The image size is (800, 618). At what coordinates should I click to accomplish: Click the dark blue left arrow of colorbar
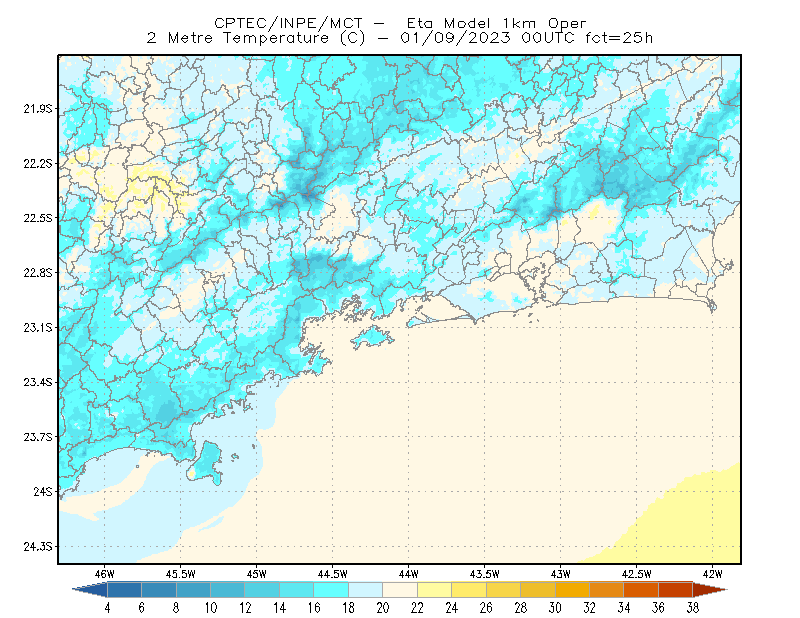pos(90,589)
